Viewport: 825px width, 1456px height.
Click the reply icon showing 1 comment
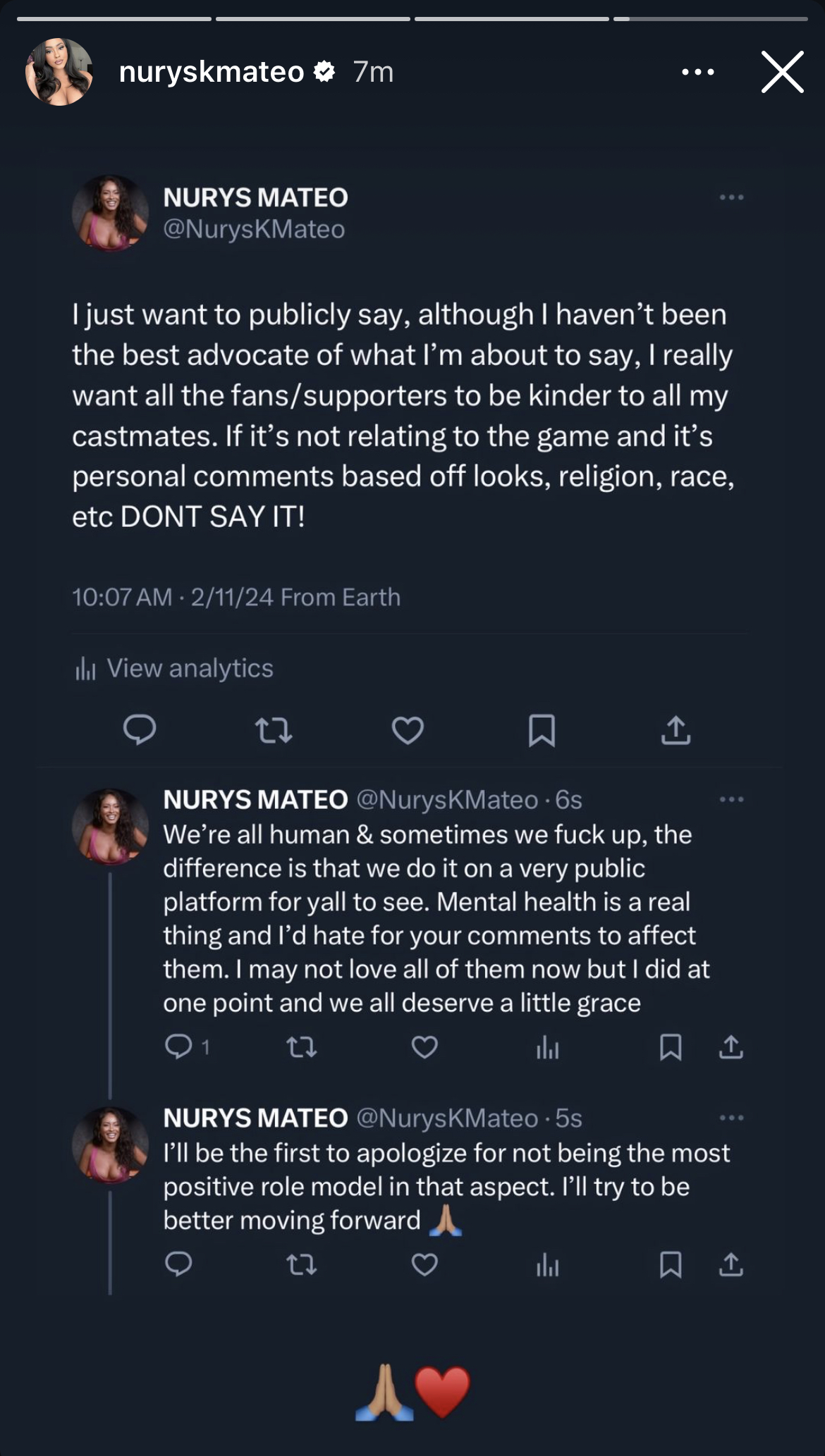pos(186,1047)
